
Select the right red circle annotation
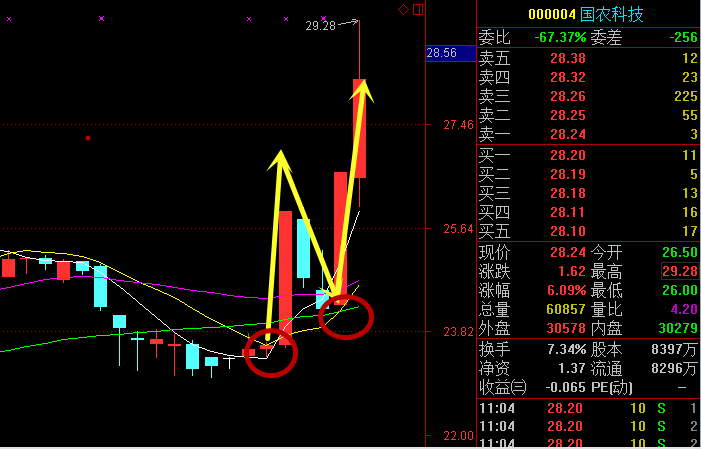[345, 316]
